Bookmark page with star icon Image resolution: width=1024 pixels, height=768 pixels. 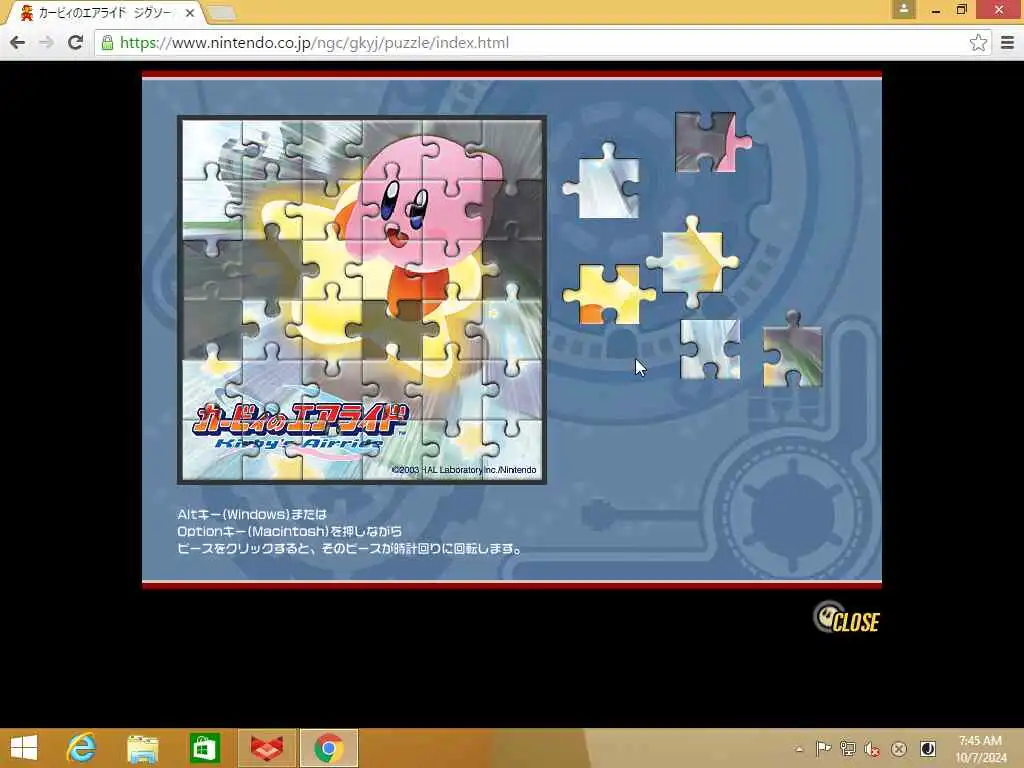978,43
